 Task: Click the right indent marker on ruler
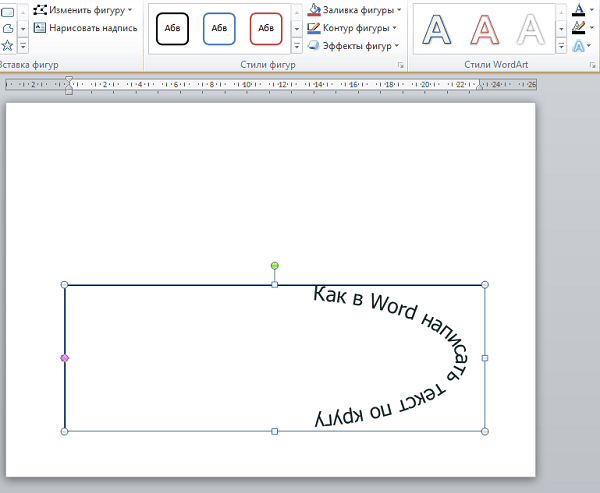(479, 88)
